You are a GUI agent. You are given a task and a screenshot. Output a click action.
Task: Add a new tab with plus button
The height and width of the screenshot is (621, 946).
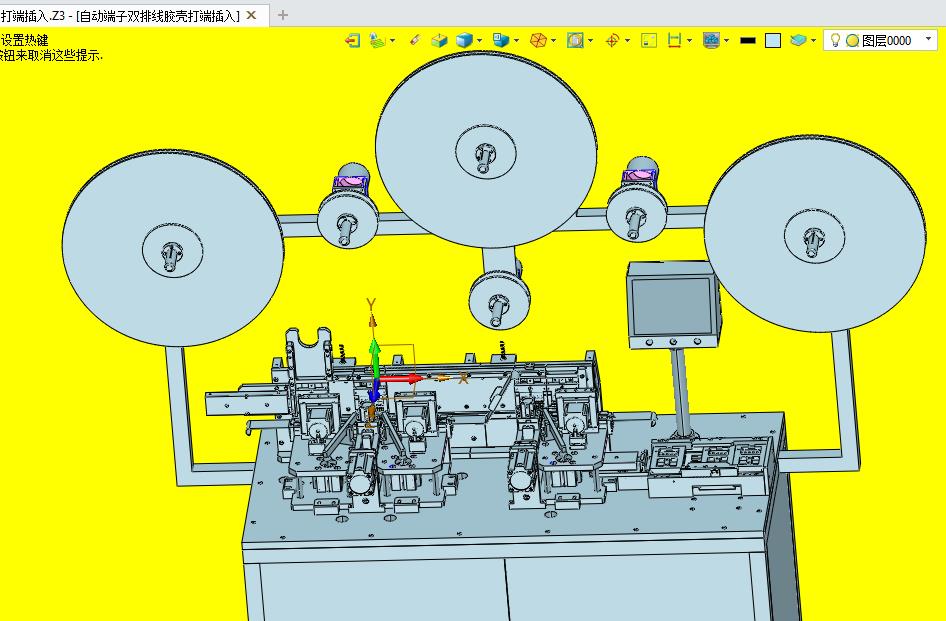coord(282,16)
